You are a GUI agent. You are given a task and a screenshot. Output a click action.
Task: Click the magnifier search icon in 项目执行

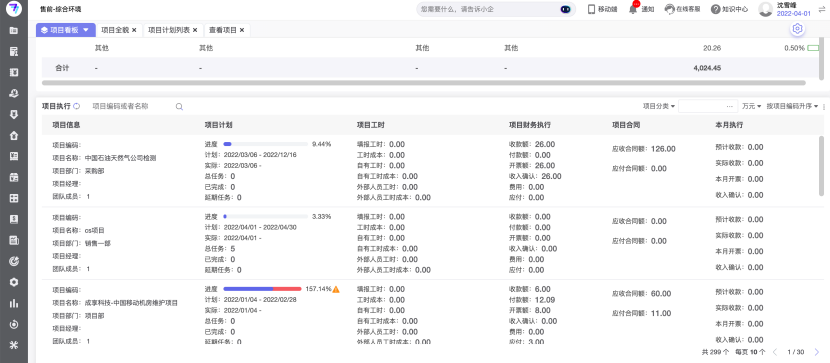click(179, 106)
